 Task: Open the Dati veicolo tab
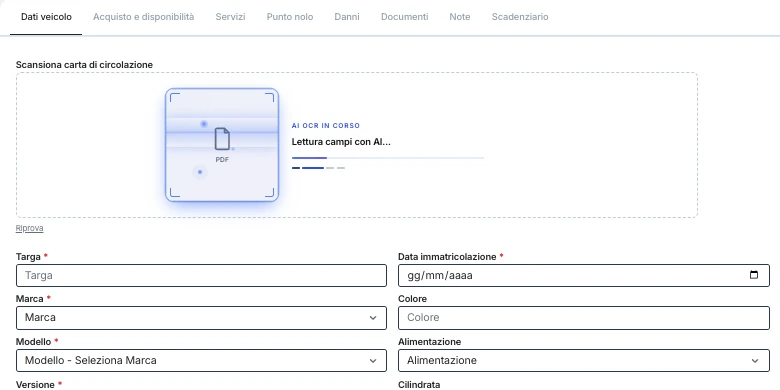(x=46, y=17)
